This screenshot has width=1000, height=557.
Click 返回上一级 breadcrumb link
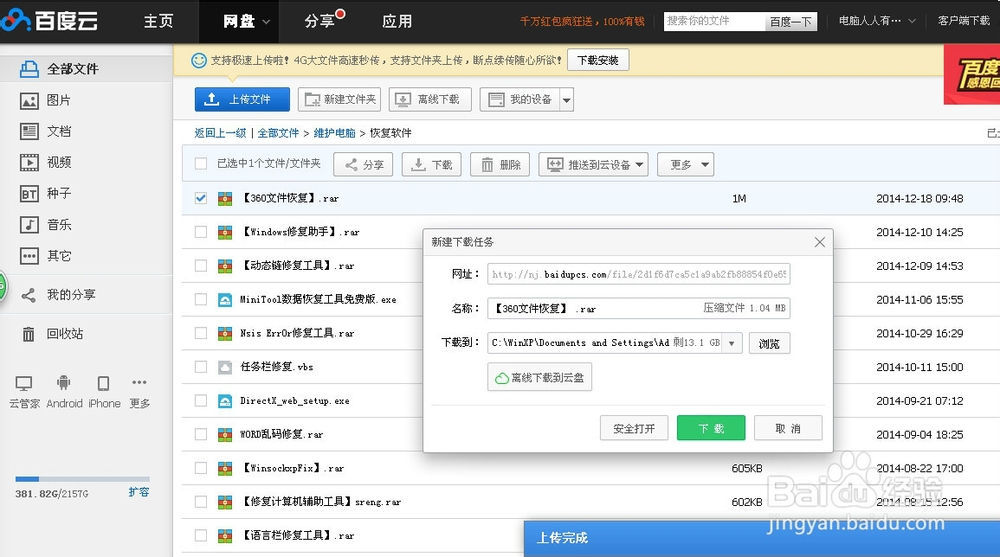pos(220,133)
